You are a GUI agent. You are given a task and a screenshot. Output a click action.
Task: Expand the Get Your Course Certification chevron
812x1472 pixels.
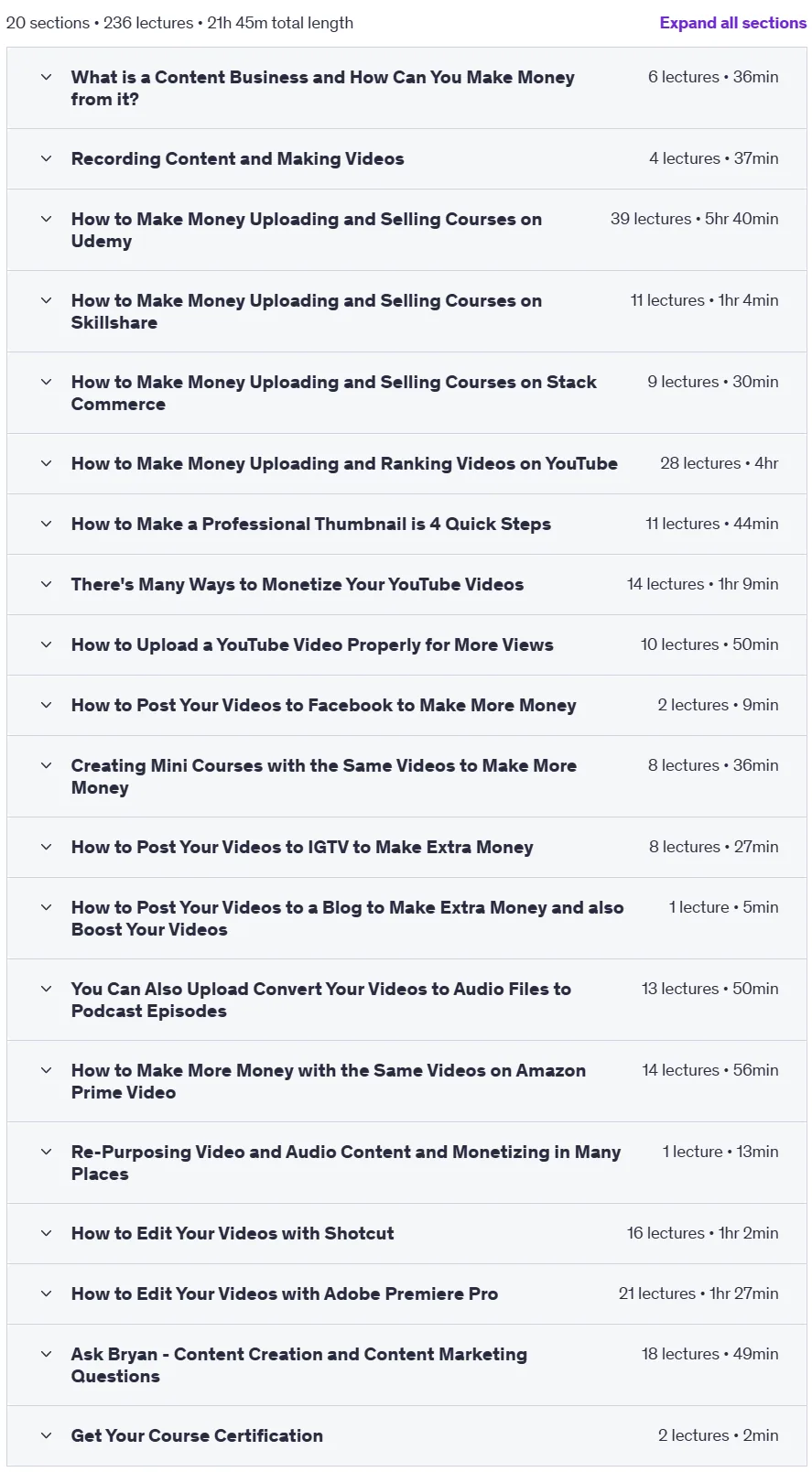tap(47, 1435)
